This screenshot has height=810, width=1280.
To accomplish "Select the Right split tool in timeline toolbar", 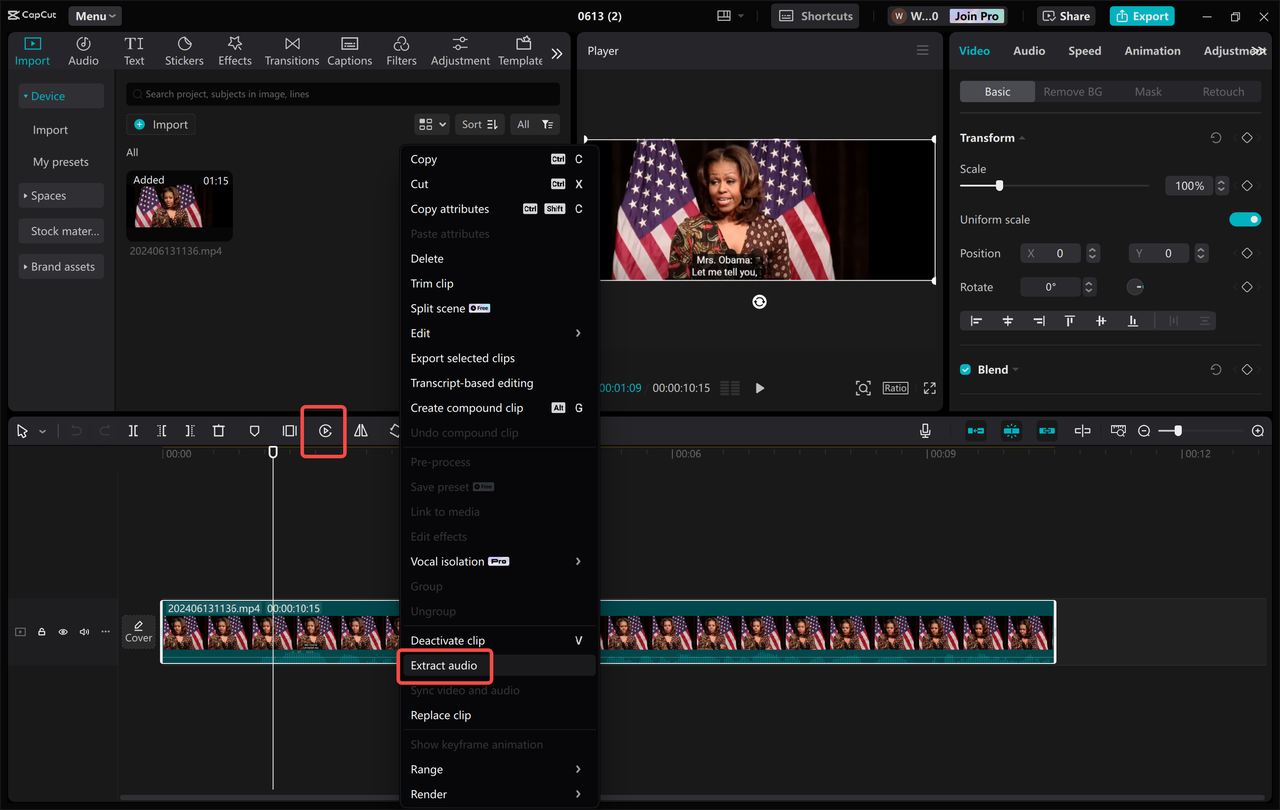I will click(x=189, y=430).
